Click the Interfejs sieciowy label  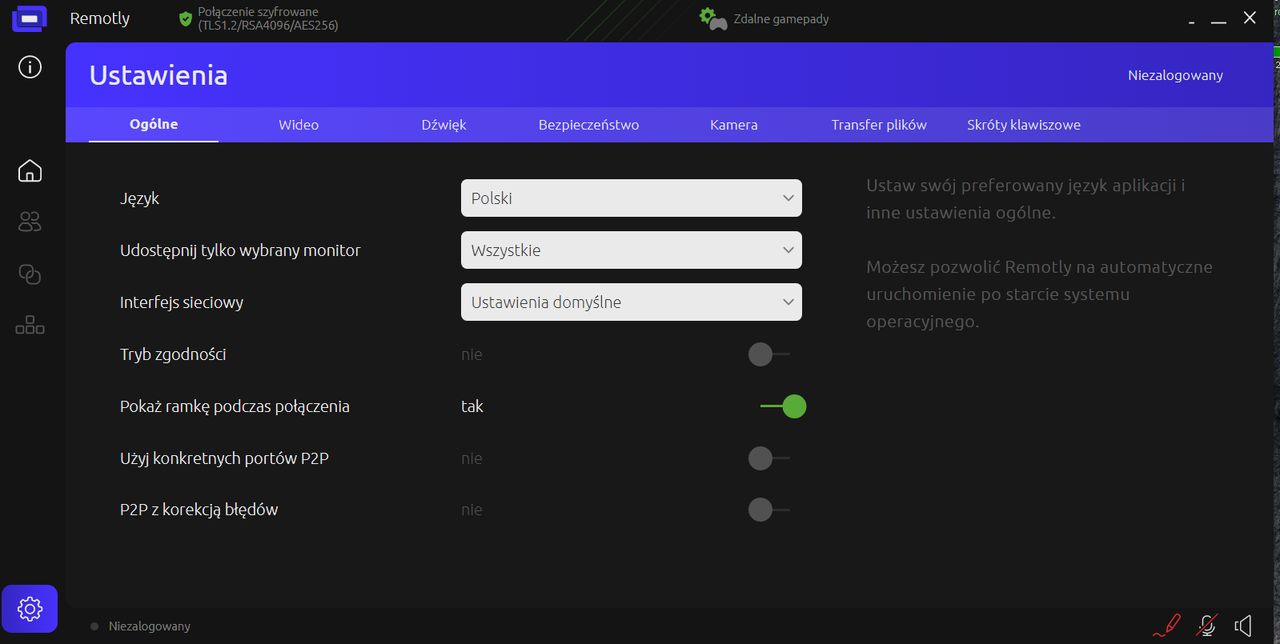click(182, 302)
